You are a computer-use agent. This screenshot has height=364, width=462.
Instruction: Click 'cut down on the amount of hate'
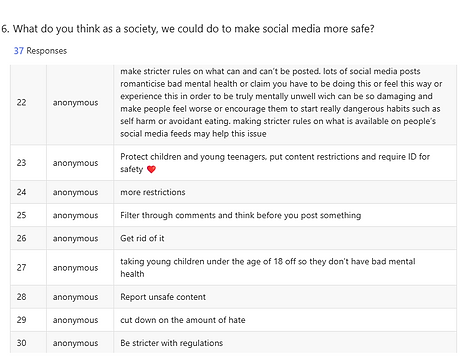(x=183, y=320)
